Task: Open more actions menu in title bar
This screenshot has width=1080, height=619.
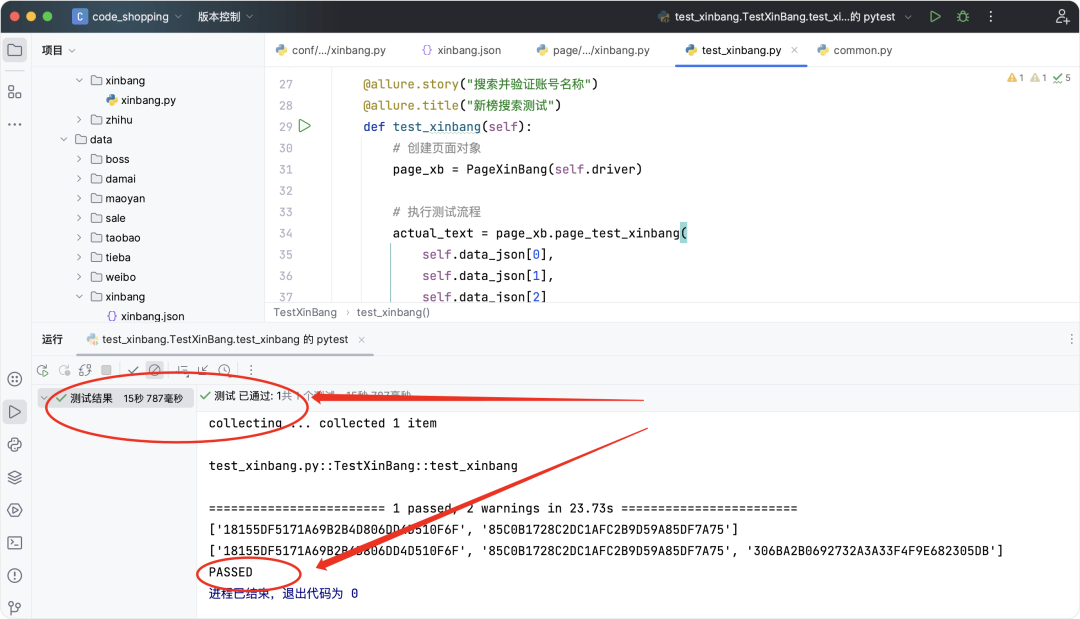Action: point(991,17)
